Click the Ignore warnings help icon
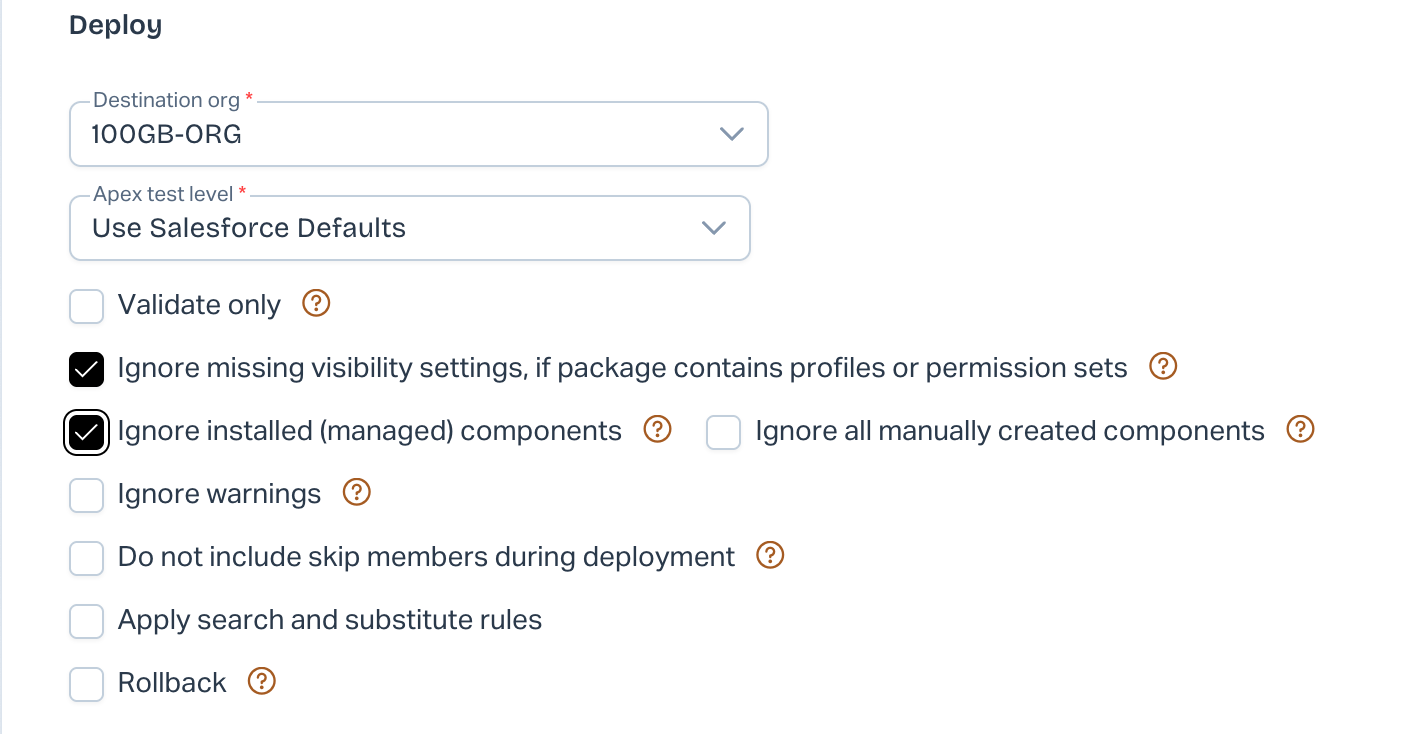 pos(357,493)
